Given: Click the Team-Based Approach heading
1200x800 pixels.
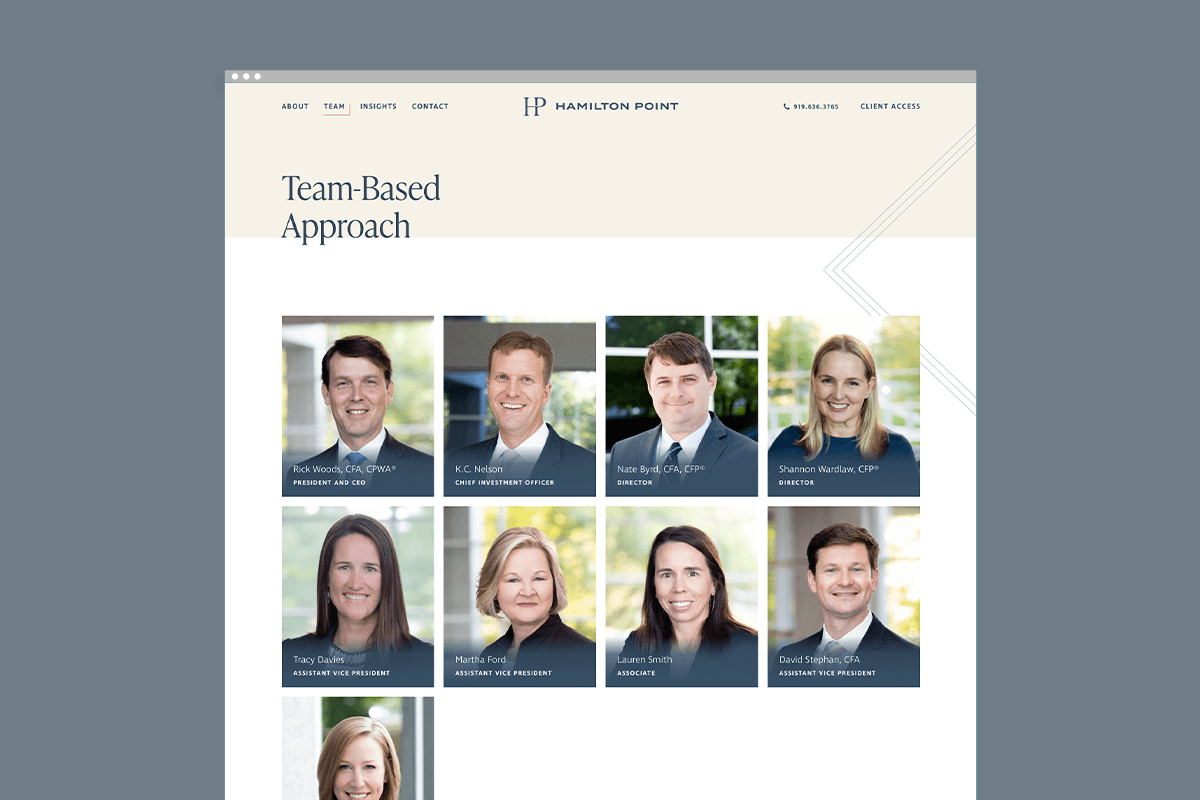Looking at the screenshot, I should point(361,207).
